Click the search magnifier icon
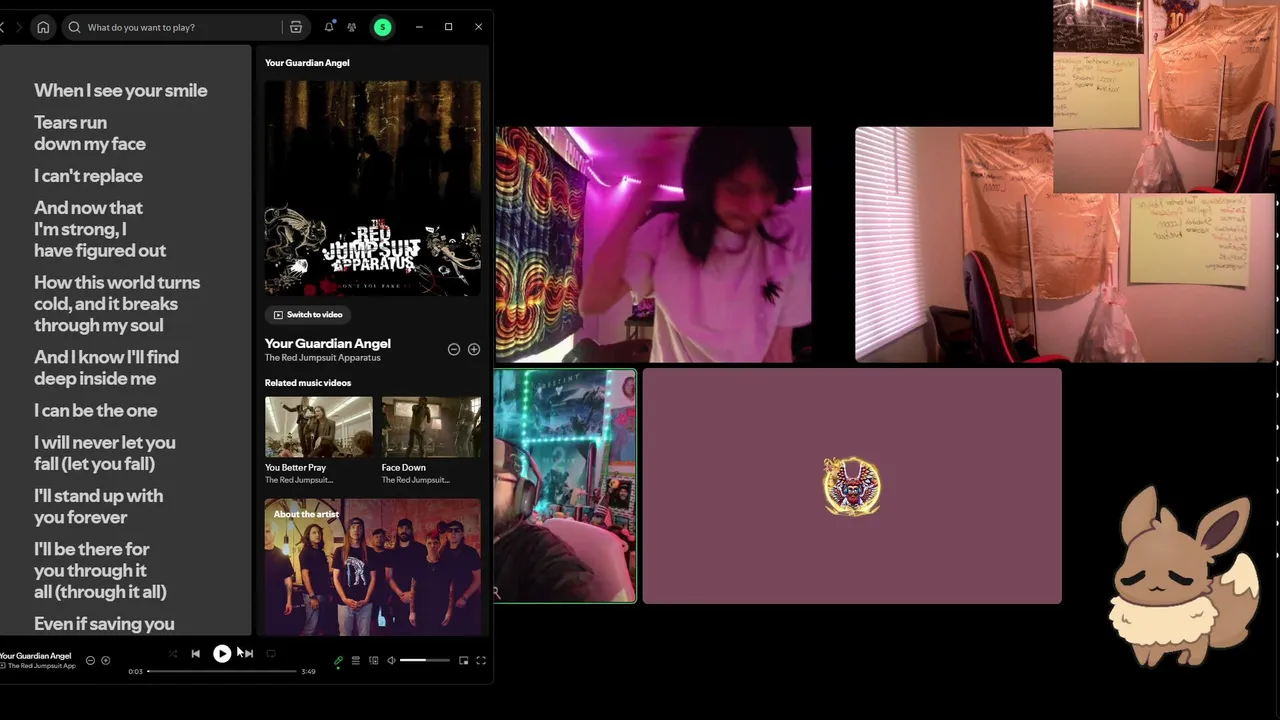The image size is (1280, 720). click(x=74, y=27)
